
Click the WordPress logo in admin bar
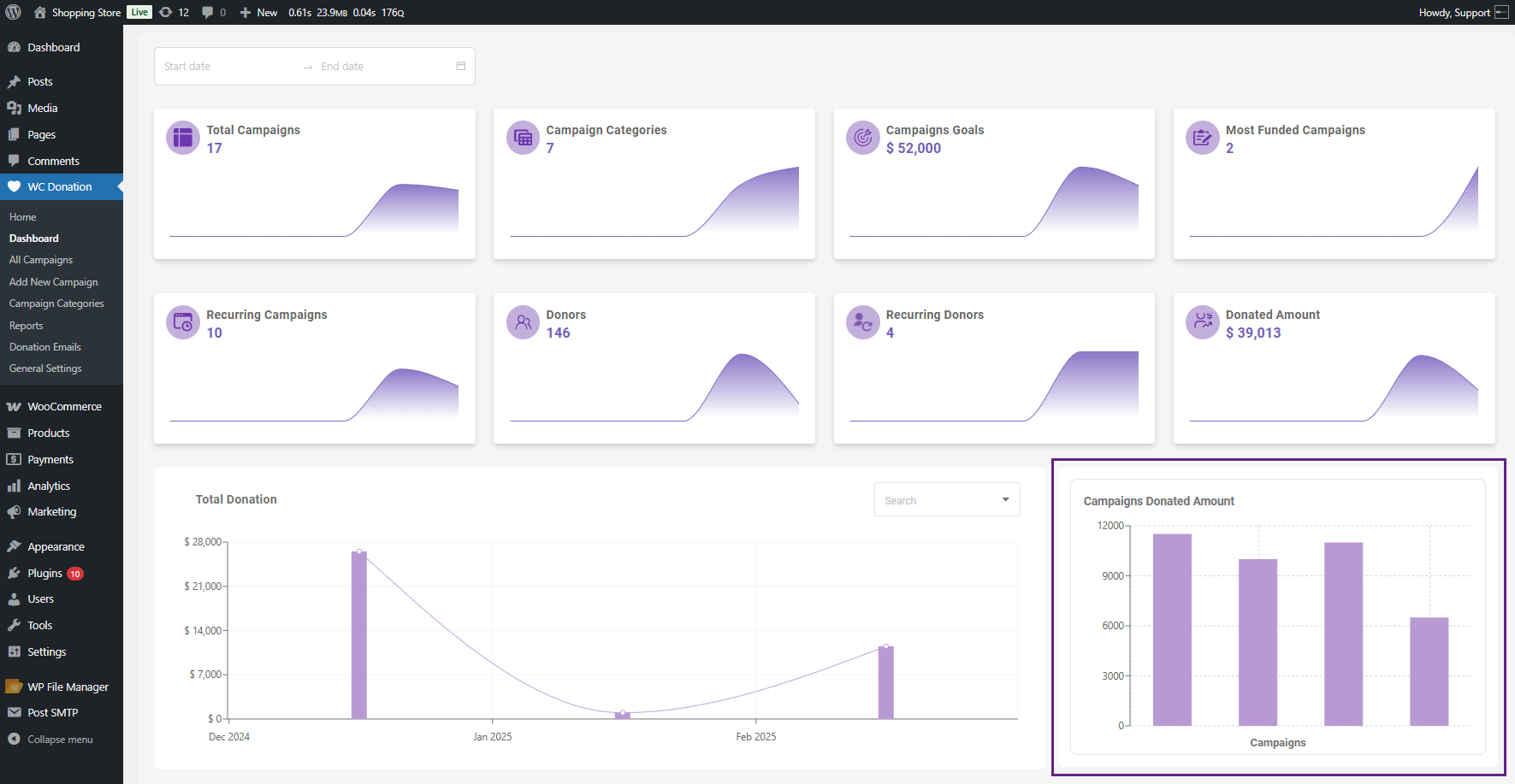click(x=14, y=12)
